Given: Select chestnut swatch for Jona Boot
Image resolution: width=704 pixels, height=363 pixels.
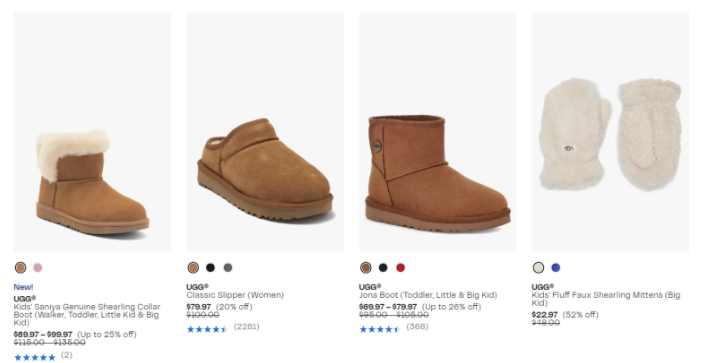Looking at the screenshot, I should tap(365, 268).
